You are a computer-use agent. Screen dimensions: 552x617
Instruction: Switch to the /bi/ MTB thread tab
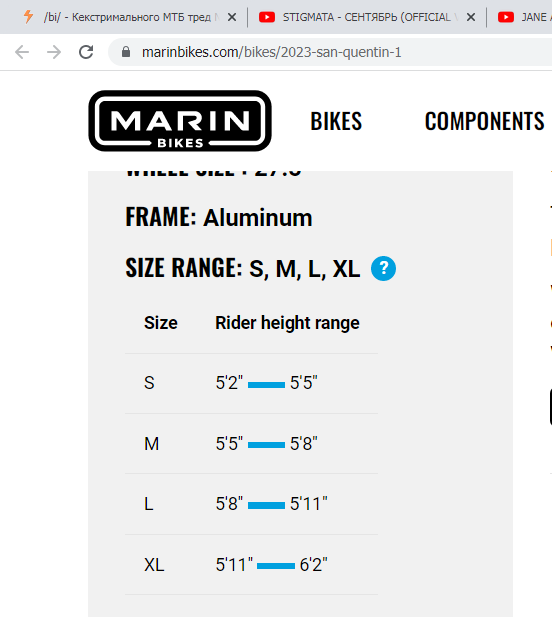(x=128, y=17)
